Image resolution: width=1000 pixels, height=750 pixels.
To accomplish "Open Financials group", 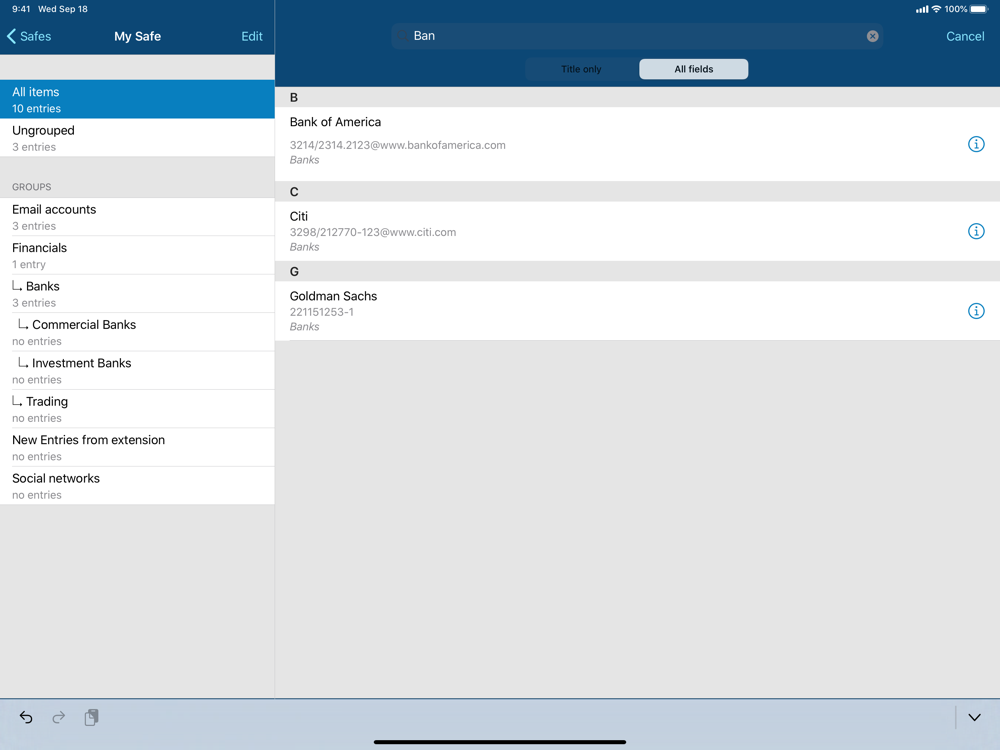I will pyautogui.click(x=137, y=255).
